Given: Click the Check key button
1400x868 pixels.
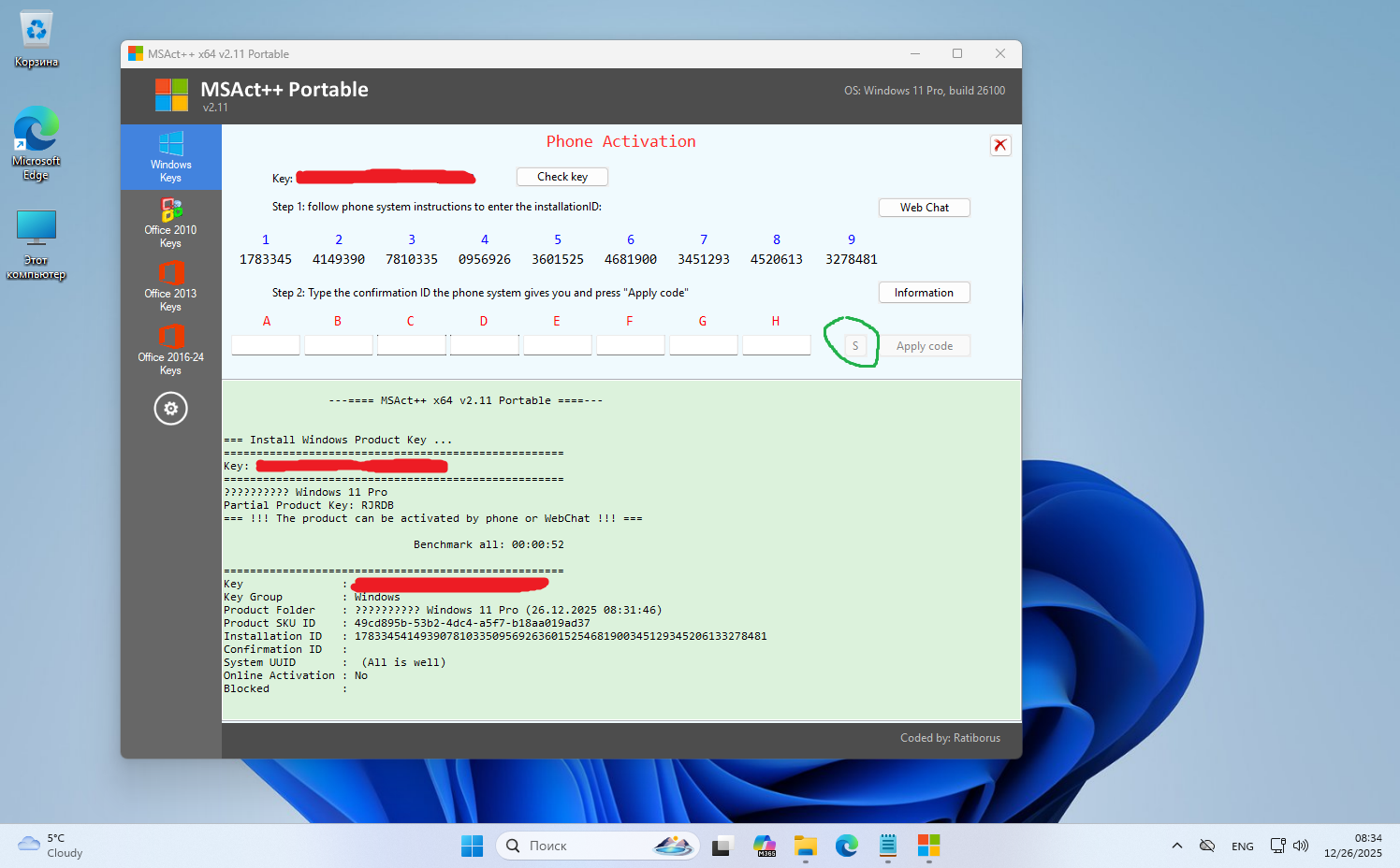Looking at the screenshot, I should [562, 177].
